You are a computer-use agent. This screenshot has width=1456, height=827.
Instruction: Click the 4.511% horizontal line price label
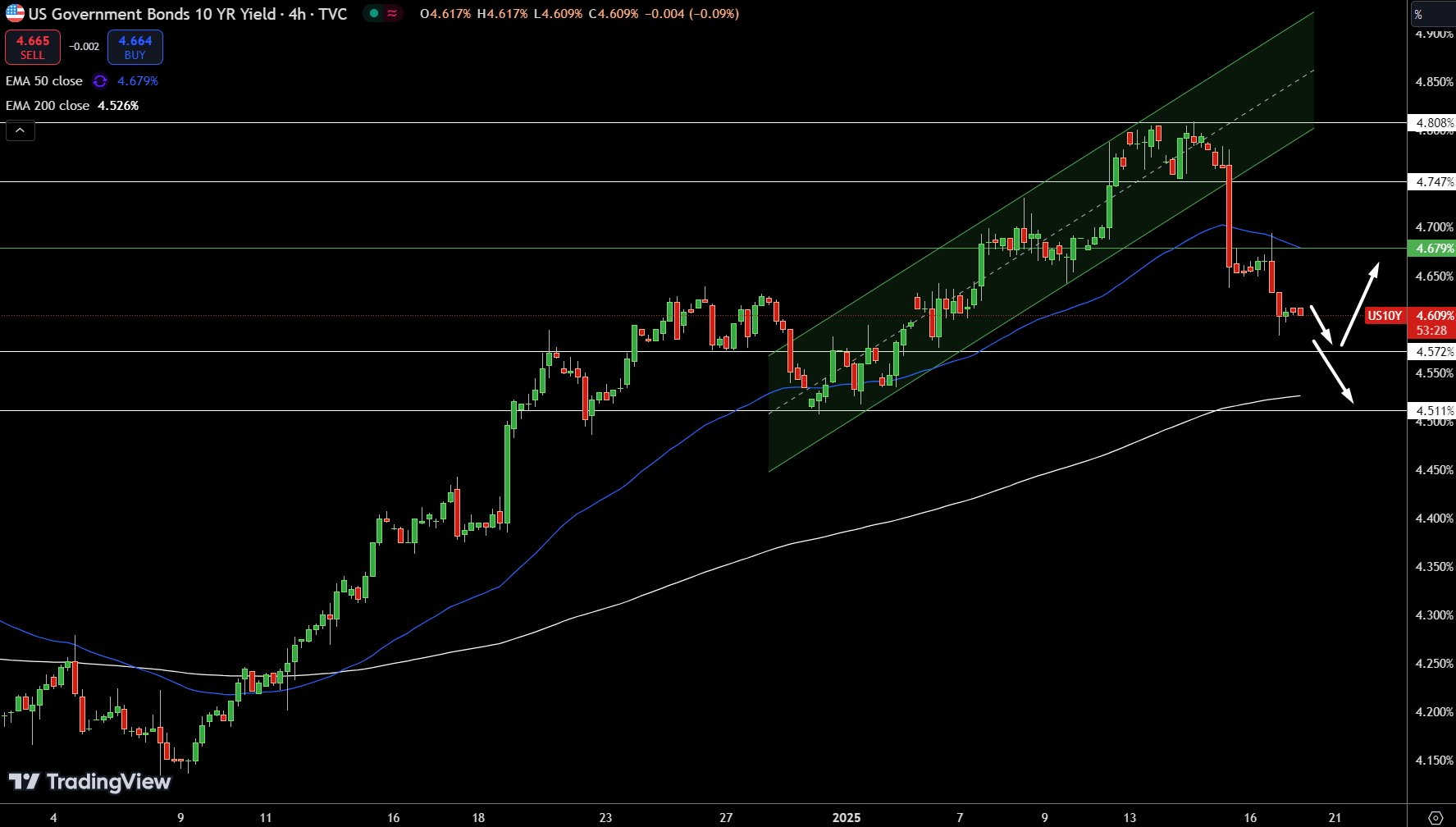pyautogui.click(x=1431, y=411)
